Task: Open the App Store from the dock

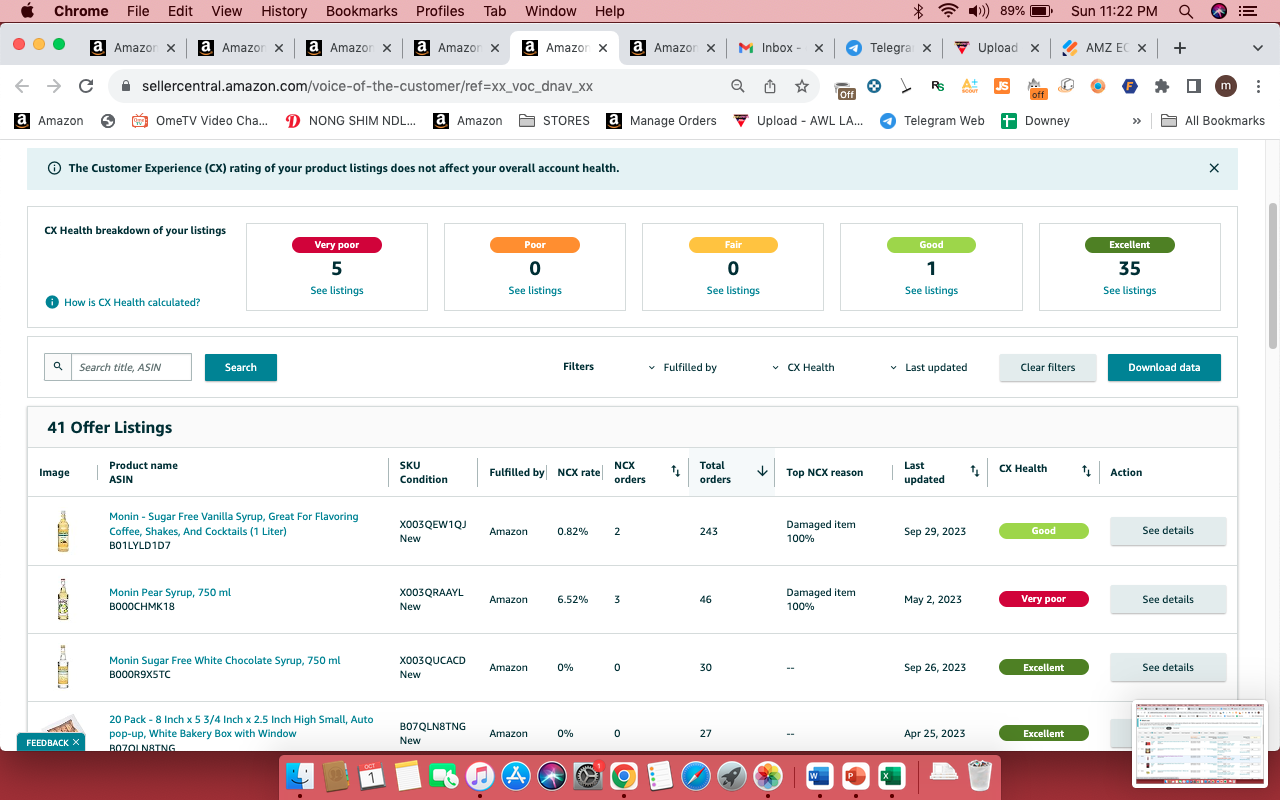Action: pyautogui.click(x=516, y=775)
